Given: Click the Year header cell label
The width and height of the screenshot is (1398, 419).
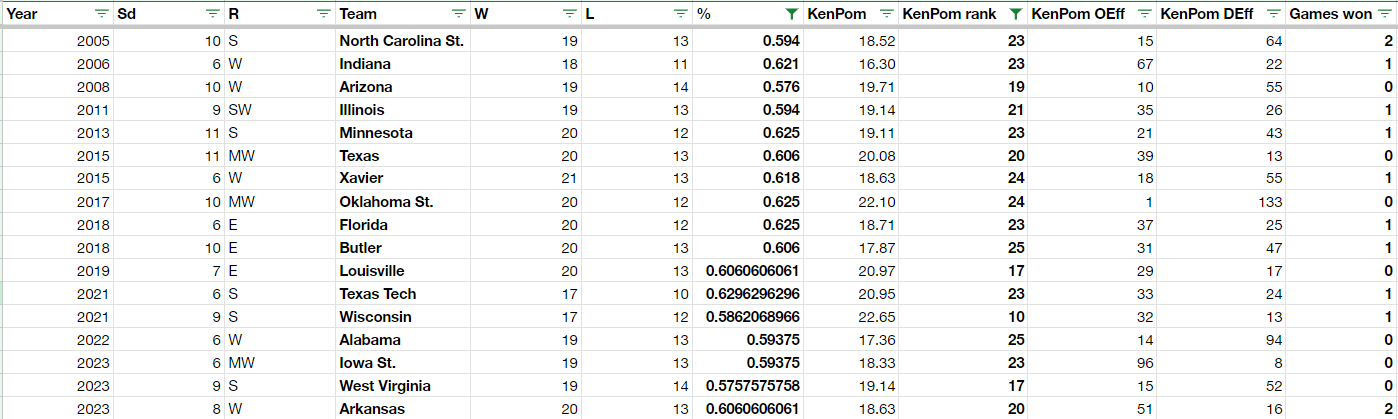Looking at the screenshot, I should point(22,14).
